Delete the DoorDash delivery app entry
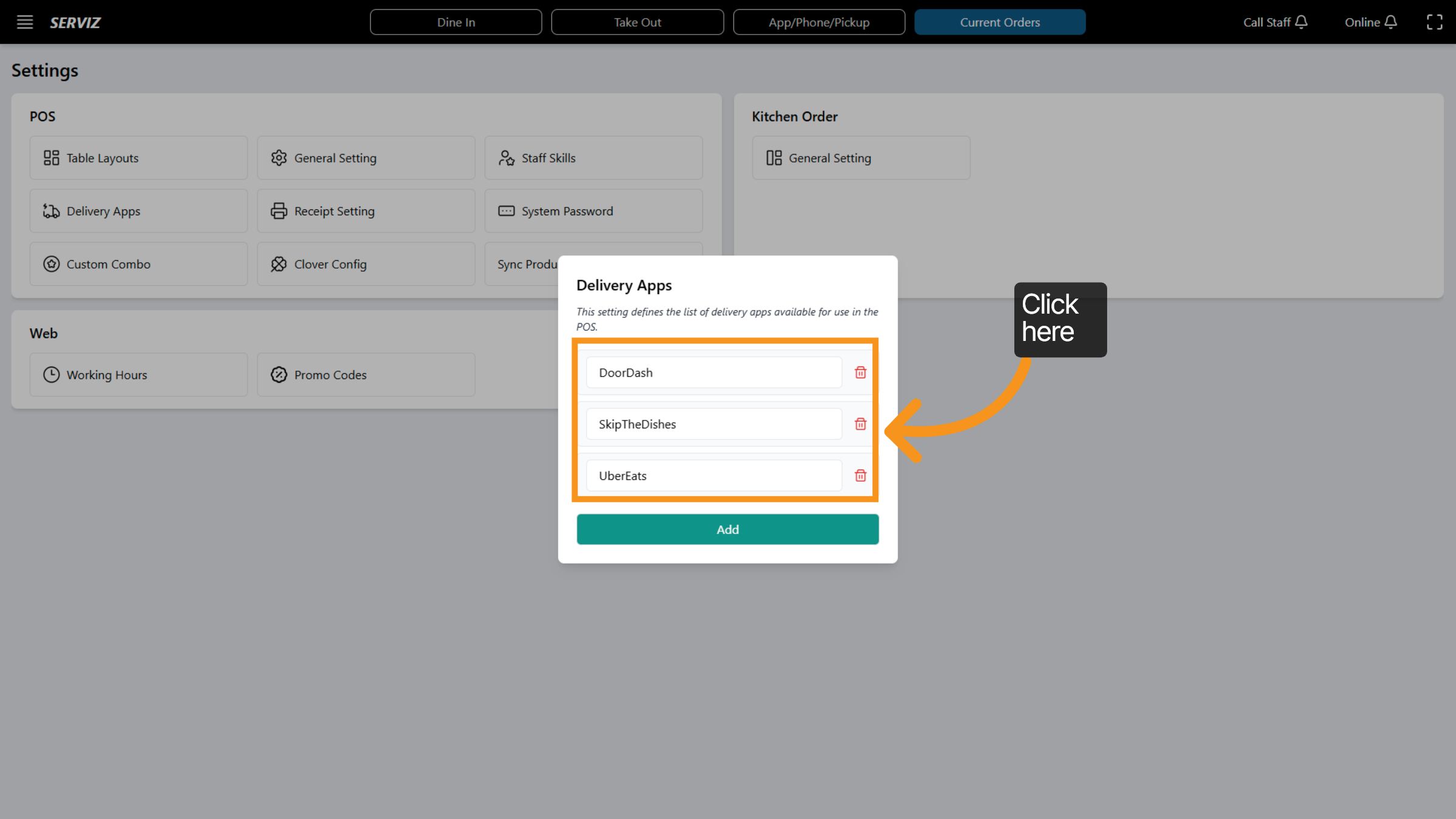This screenshot has height=819, width=1456. (860, 372)
